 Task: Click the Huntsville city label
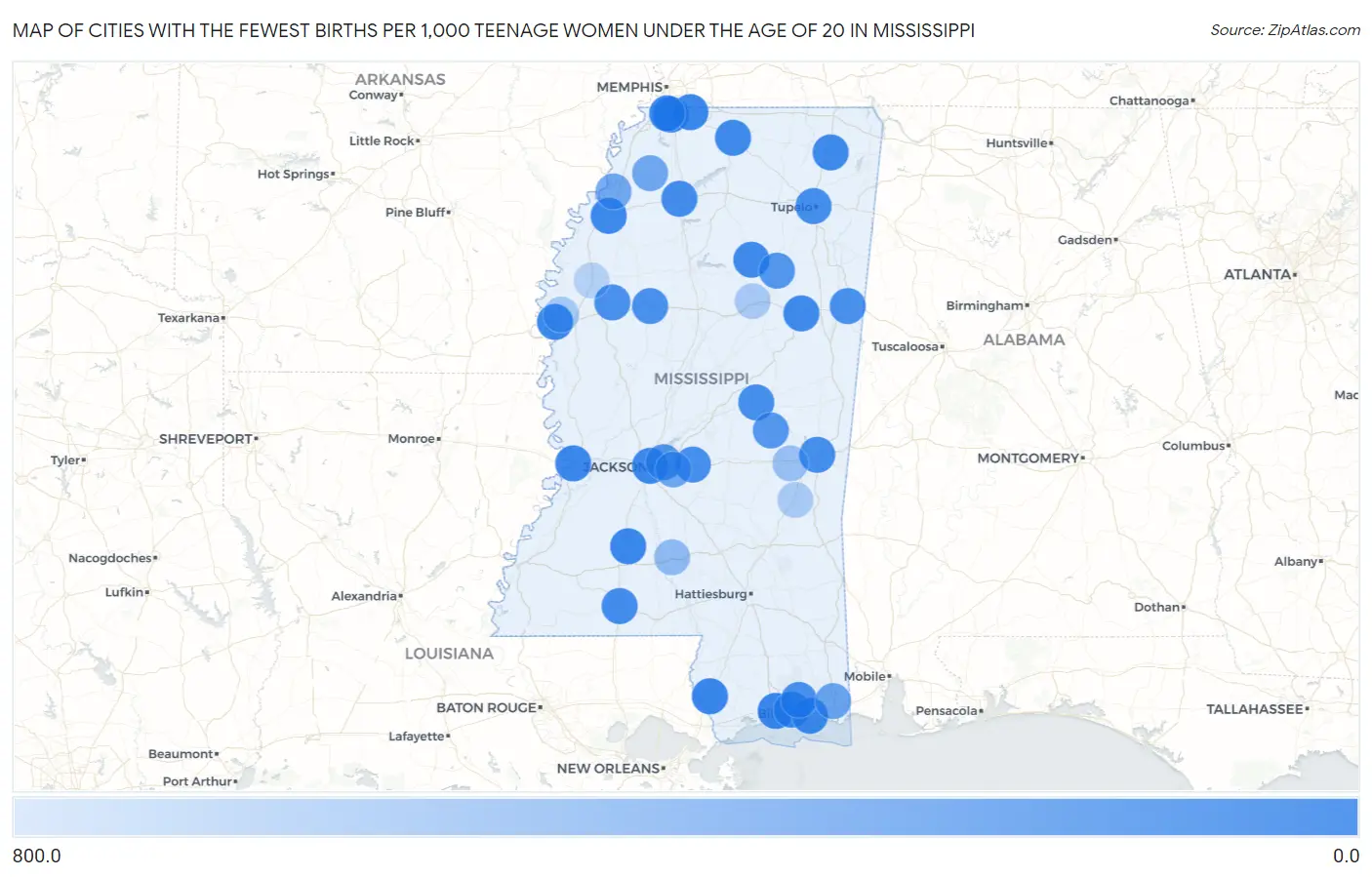coord(1017,142)
